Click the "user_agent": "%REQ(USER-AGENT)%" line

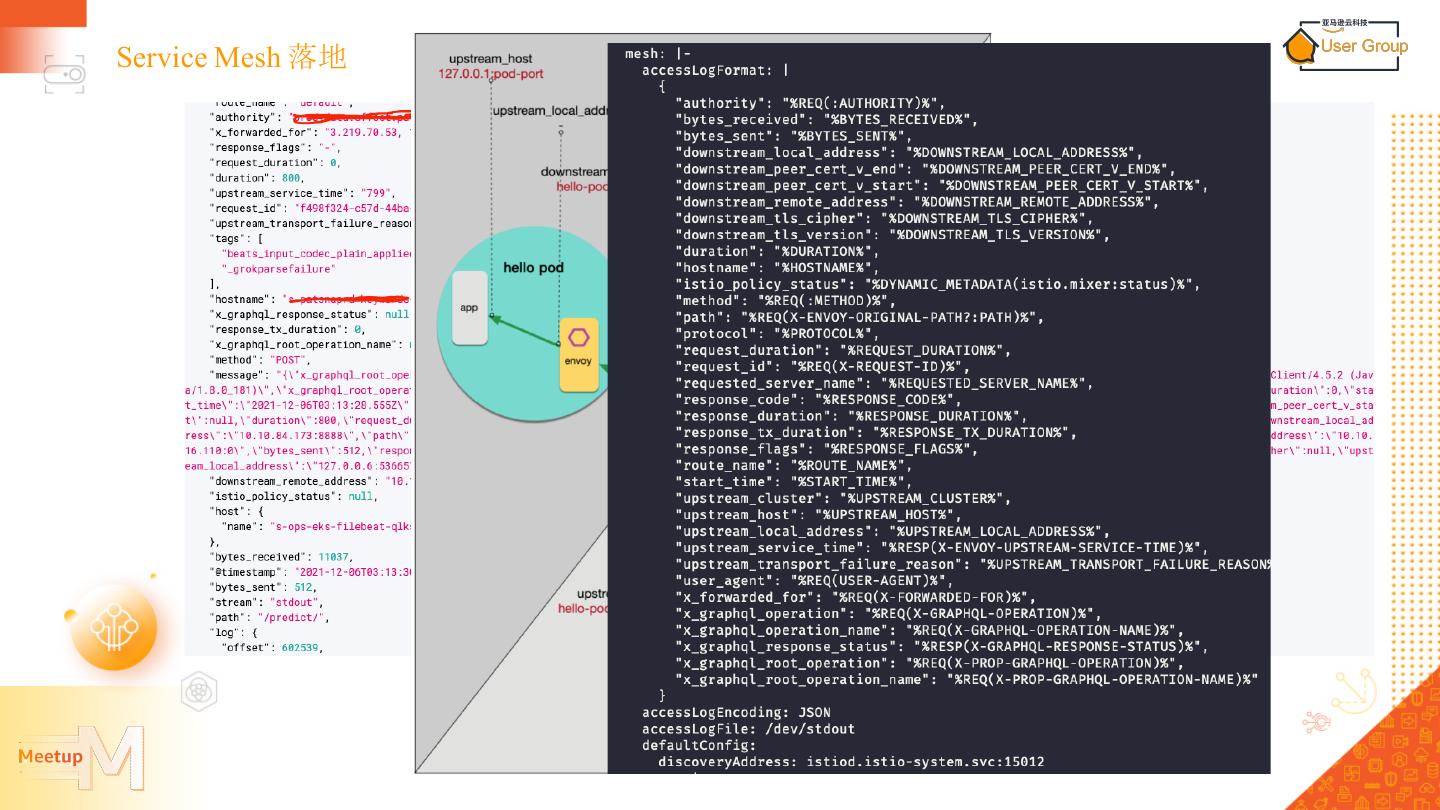tap(814, 581)
